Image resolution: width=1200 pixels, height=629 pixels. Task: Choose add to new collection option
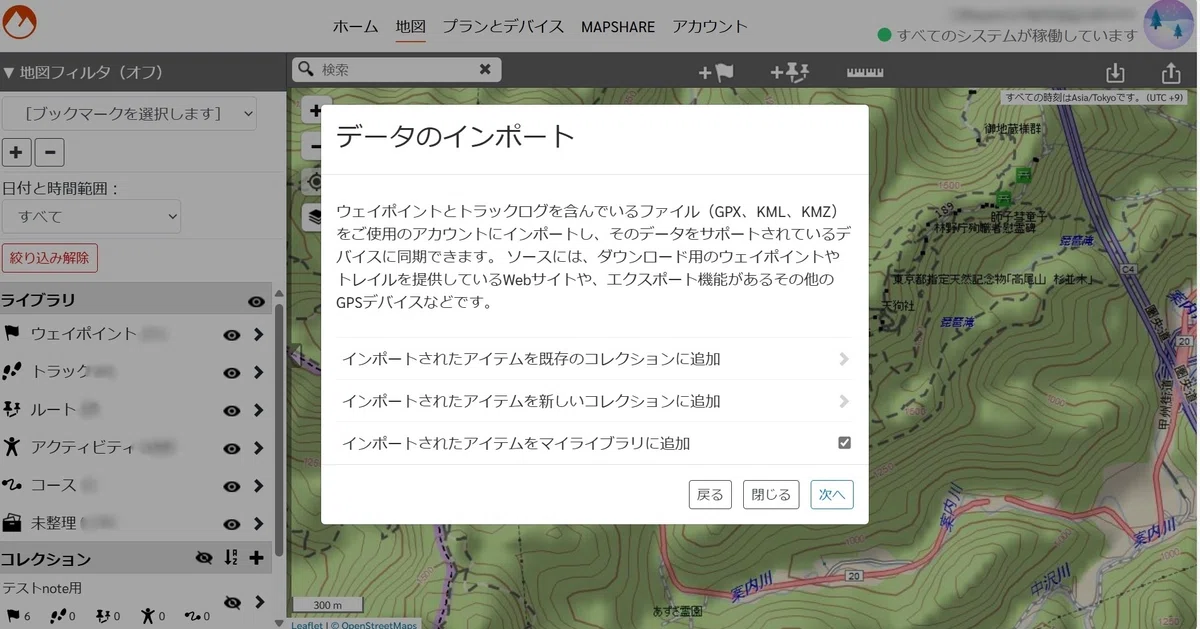click(x=594, y=401)
